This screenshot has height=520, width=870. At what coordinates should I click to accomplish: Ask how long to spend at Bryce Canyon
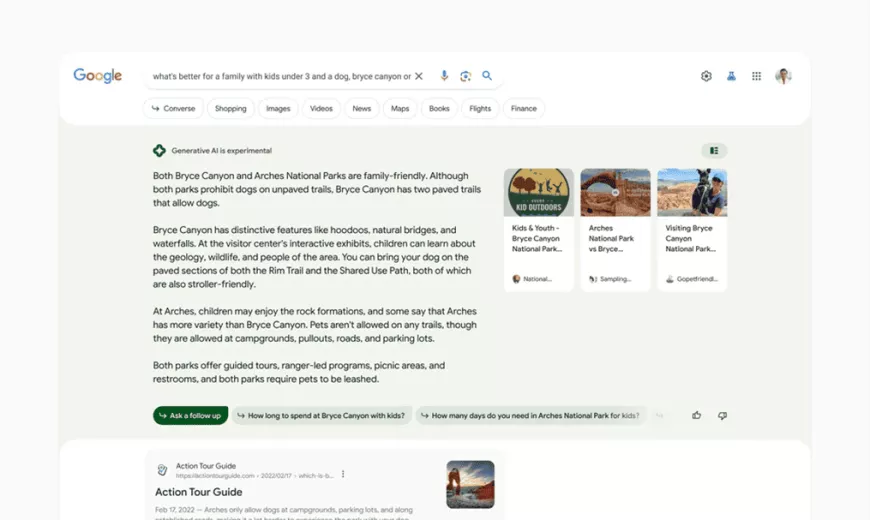(321, 415)
